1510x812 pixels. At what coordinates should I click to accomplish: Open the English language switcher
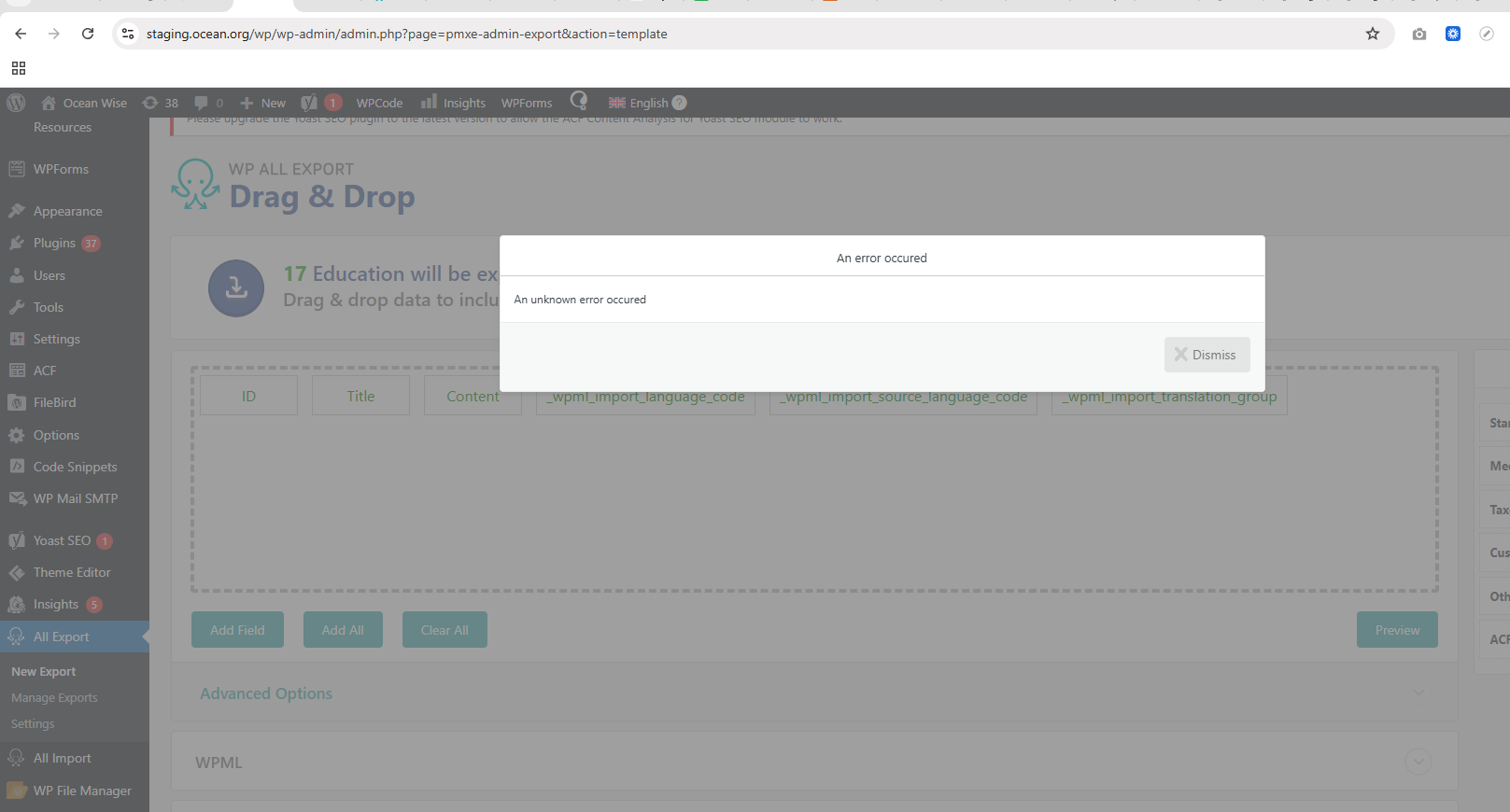pos(647,103)
